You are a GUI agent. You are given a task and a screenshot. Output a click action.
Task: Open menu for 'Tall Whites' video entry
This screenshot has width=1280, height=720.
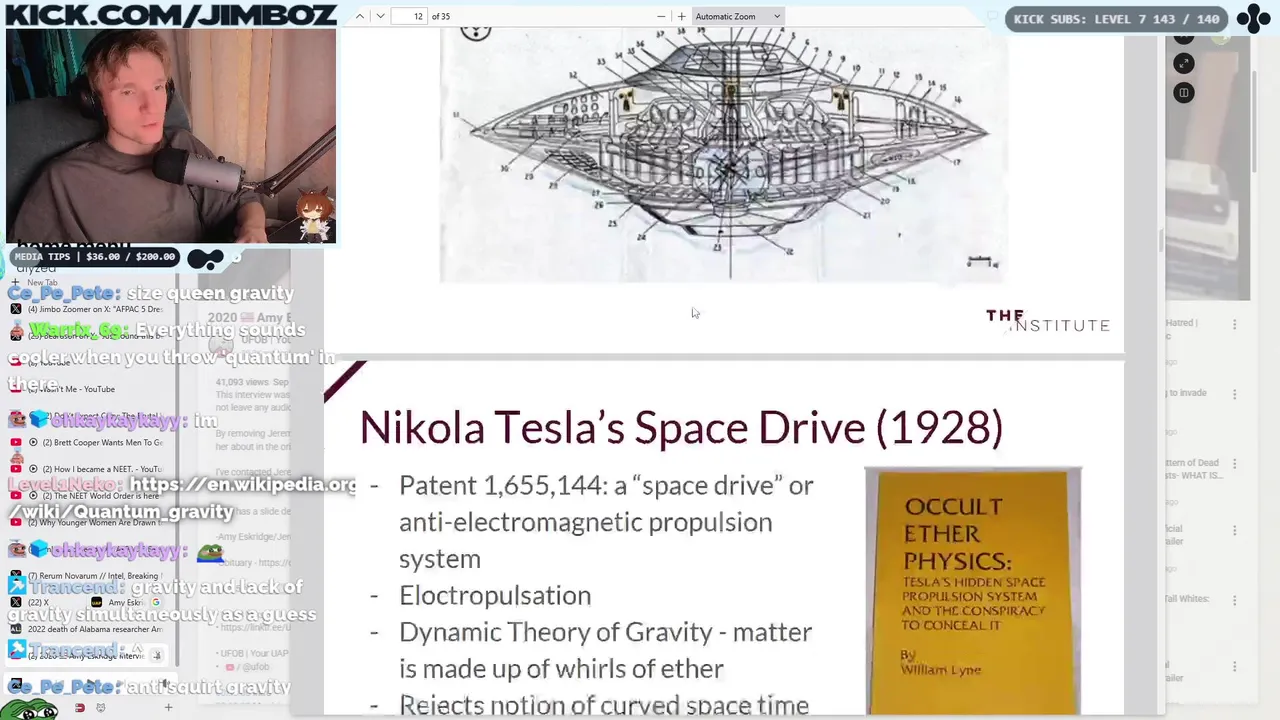point(1235,600)
